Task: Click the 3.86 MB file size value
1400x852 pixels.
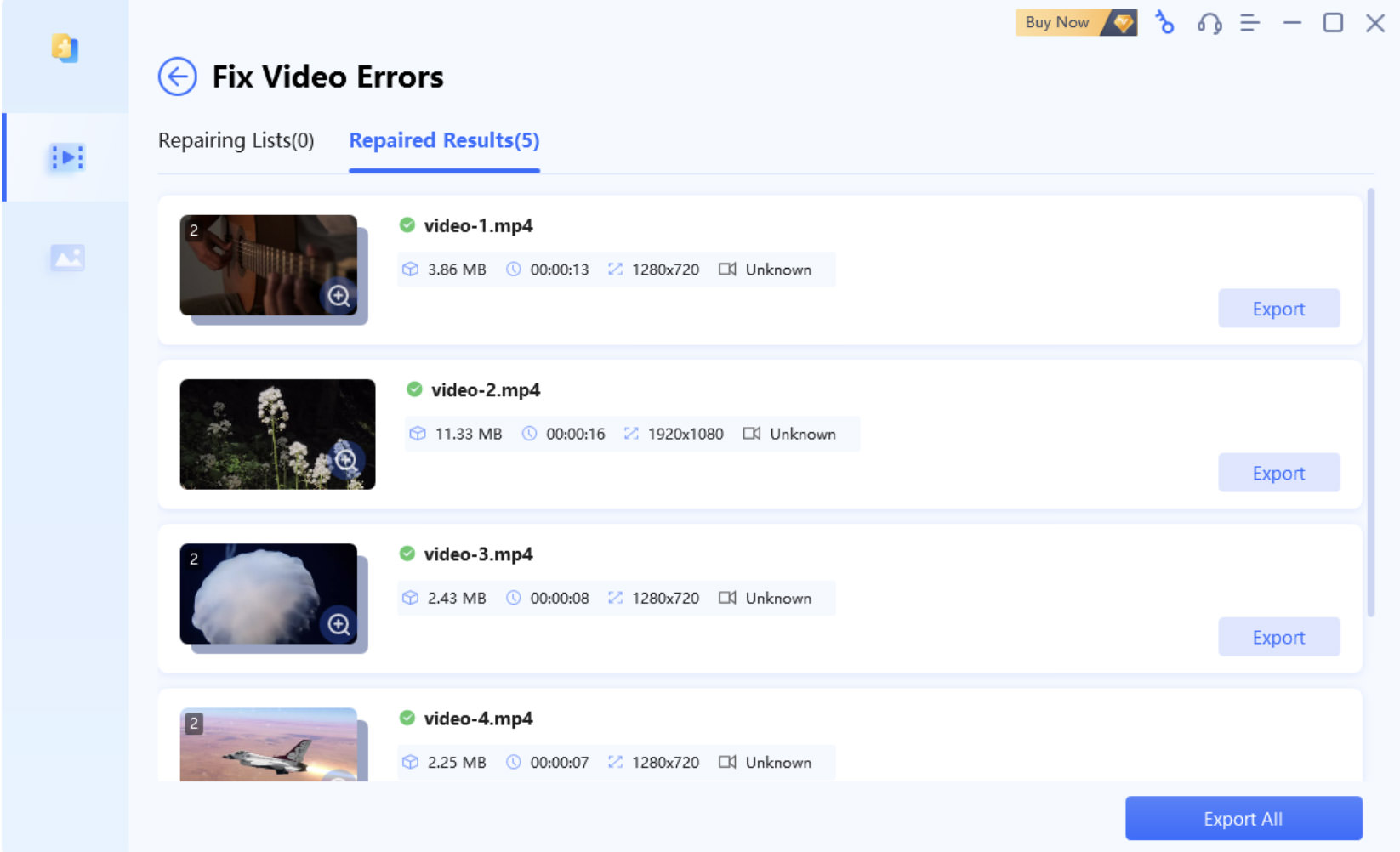Action: [457, 270]
